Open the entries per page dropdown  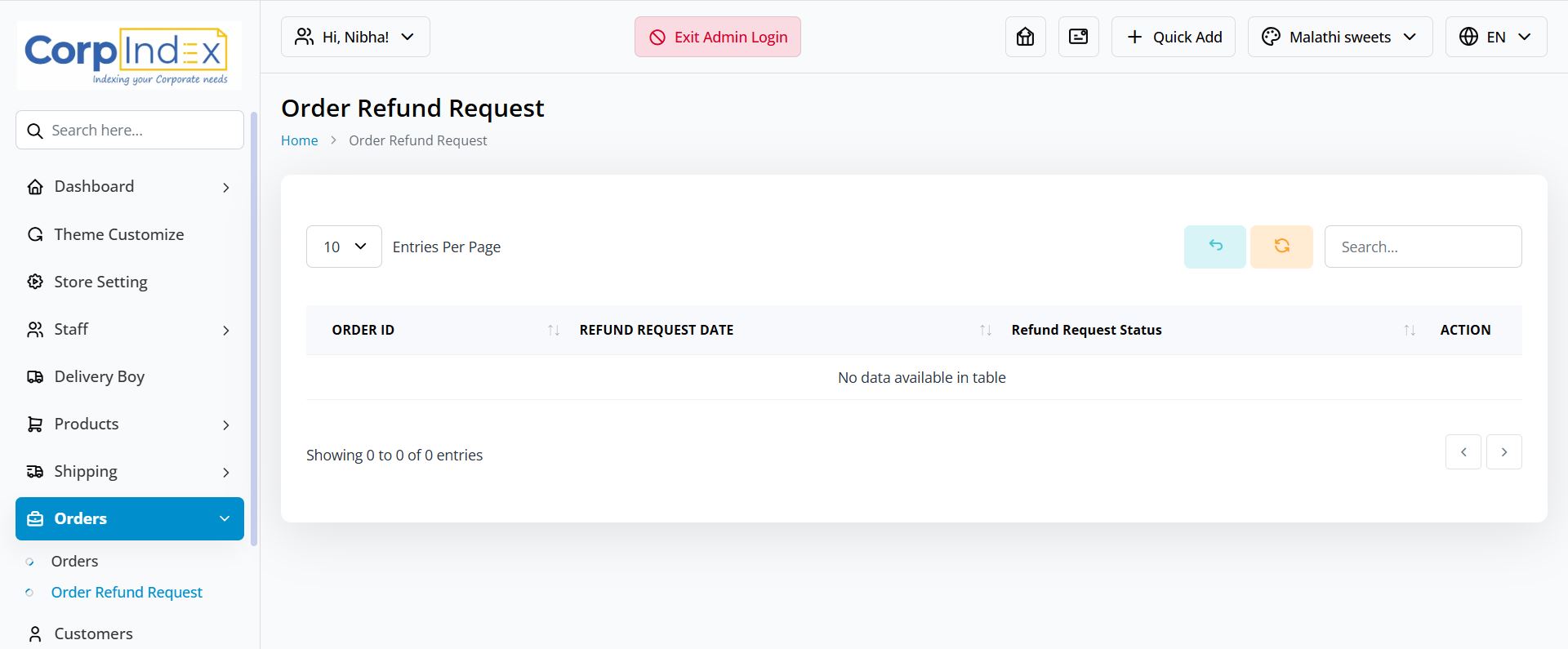[x=344, y=247]
